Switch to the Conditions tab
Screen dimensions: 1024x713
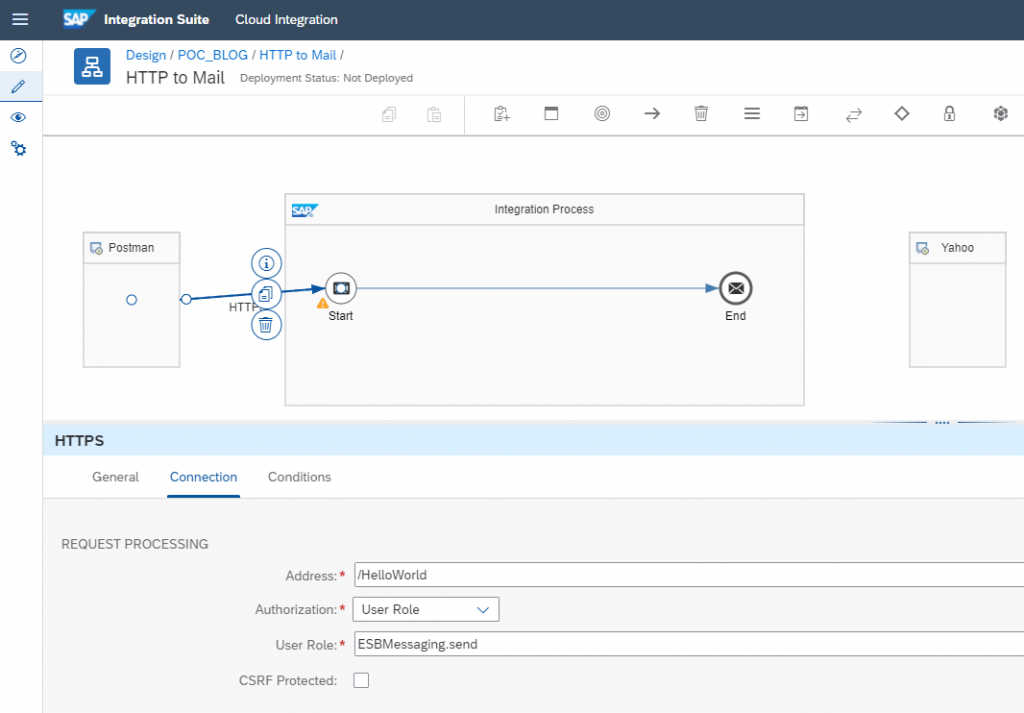pyautogui.click(x=299, y=477)
